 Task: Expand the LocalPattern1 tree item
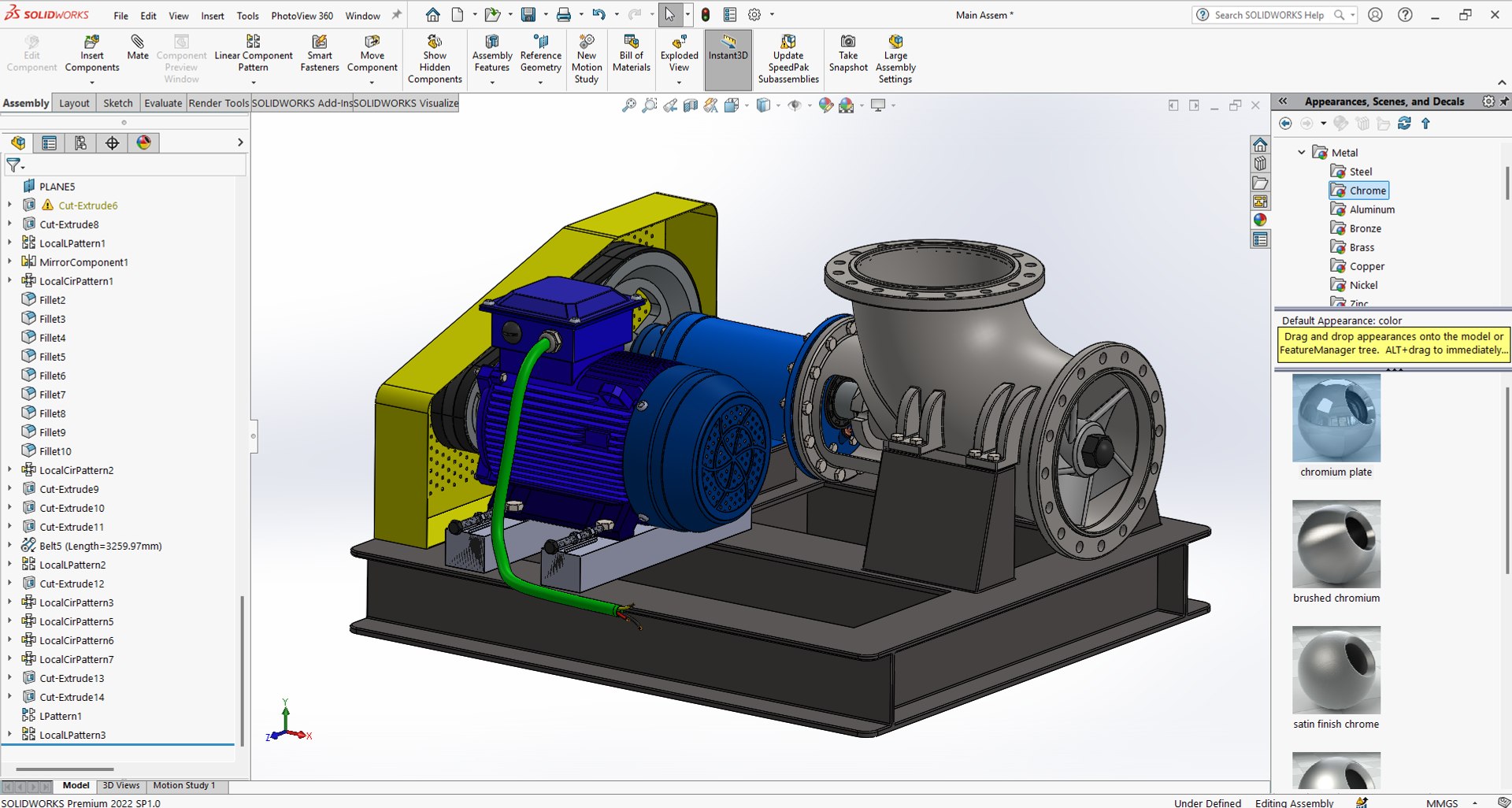(9, 243)
